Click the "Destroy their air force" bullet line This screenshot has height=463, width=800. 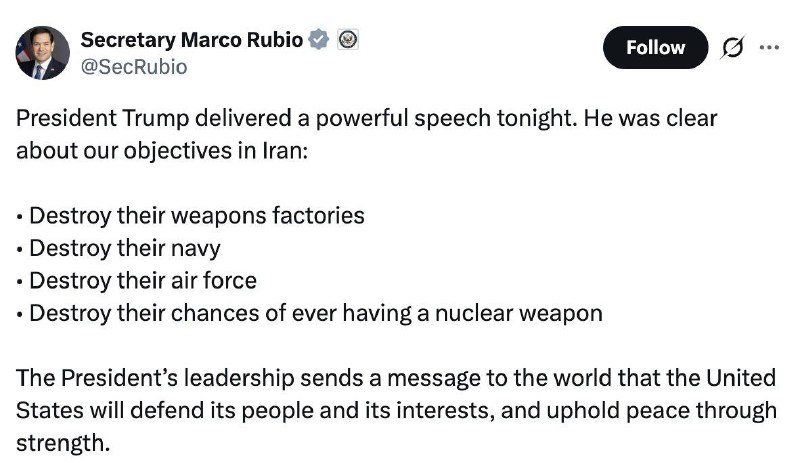(x=136, y=281)
